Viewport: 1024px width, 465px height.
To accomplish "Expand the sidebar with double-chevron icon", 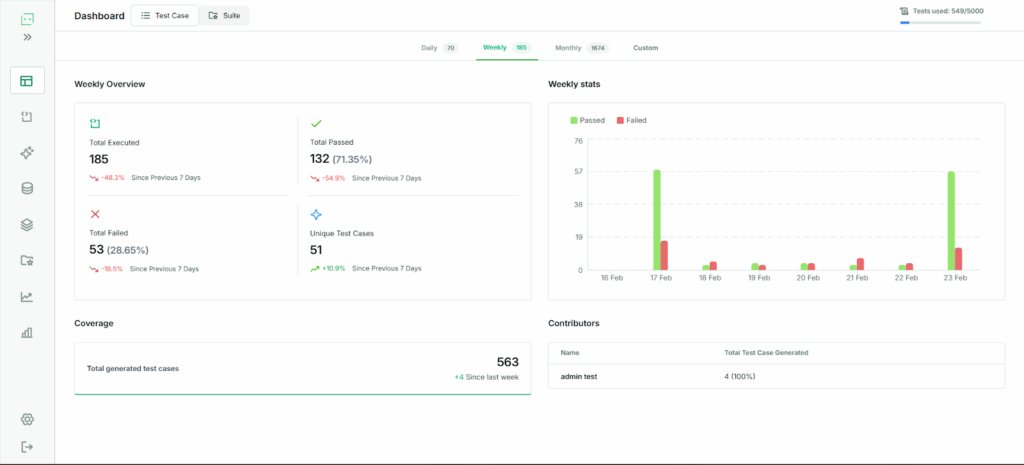I will point(27,37).
